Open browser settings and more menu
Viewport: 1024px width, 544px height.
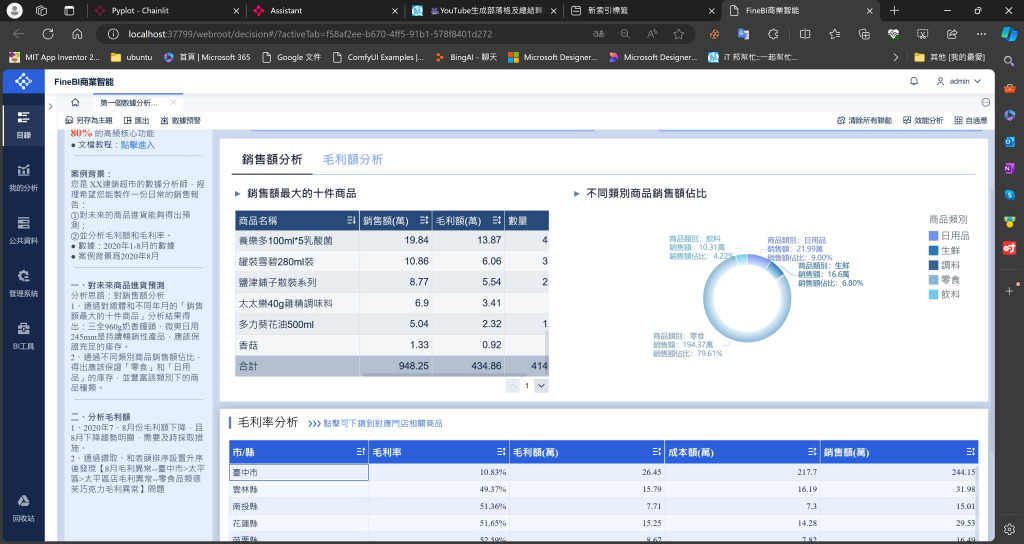(x=981, y=34)
